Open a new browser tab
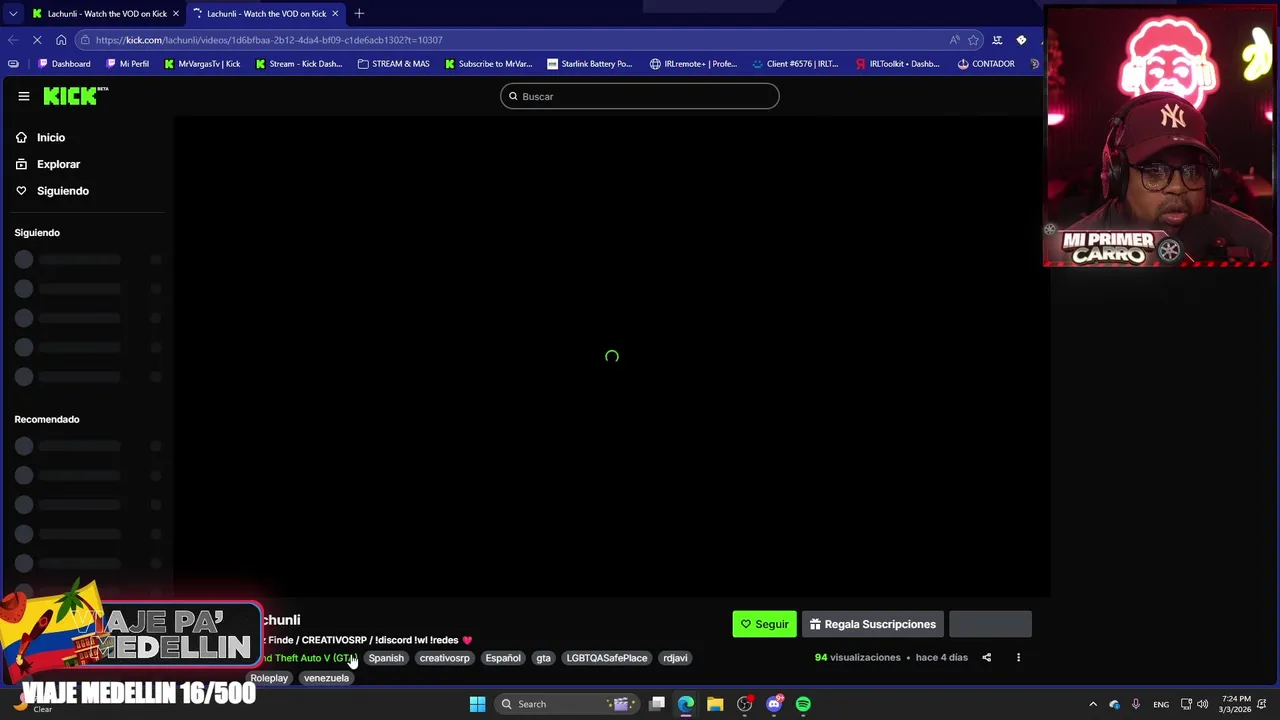The image size is (1280, 720). click(x=359, y=14)
